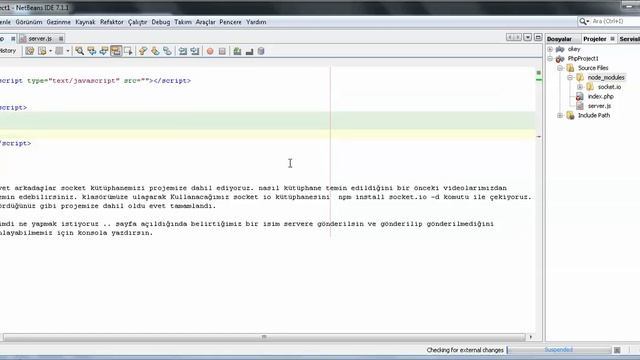The width and height of the screenshot is (640, 360).
Task: Switch to the server.js tab
Action: 40,38
